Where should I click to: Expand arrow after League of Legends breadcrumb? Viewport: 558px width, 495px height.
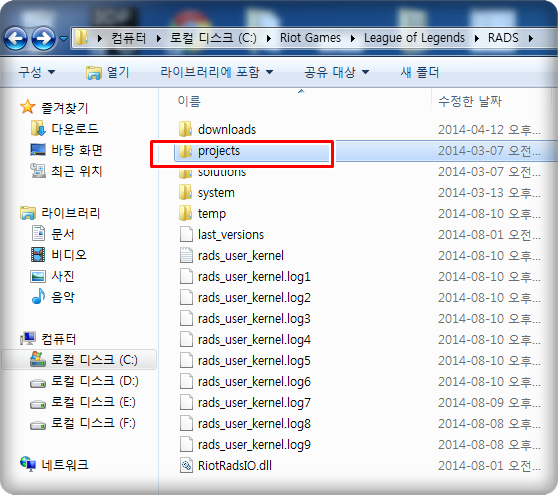tap(477, 38)
